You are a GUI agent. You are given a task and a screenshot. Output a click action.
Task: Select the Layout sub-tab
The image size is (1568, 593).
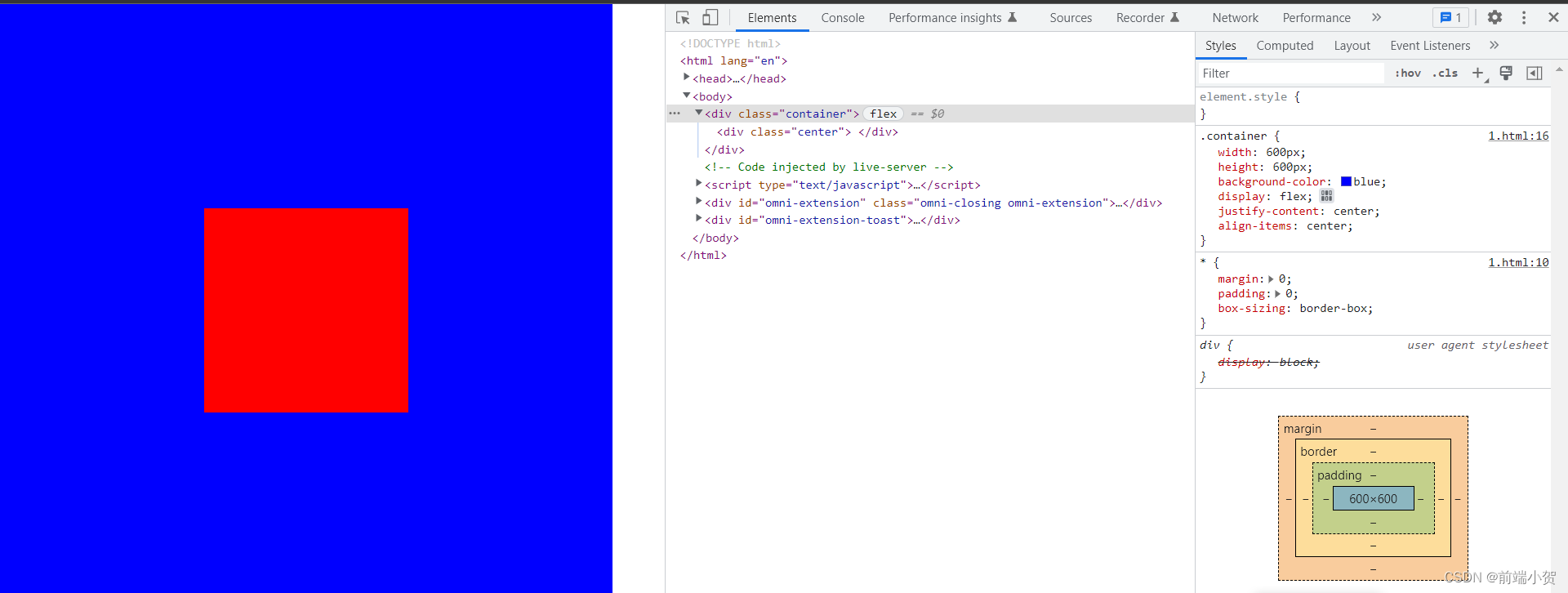point(1352,46)
